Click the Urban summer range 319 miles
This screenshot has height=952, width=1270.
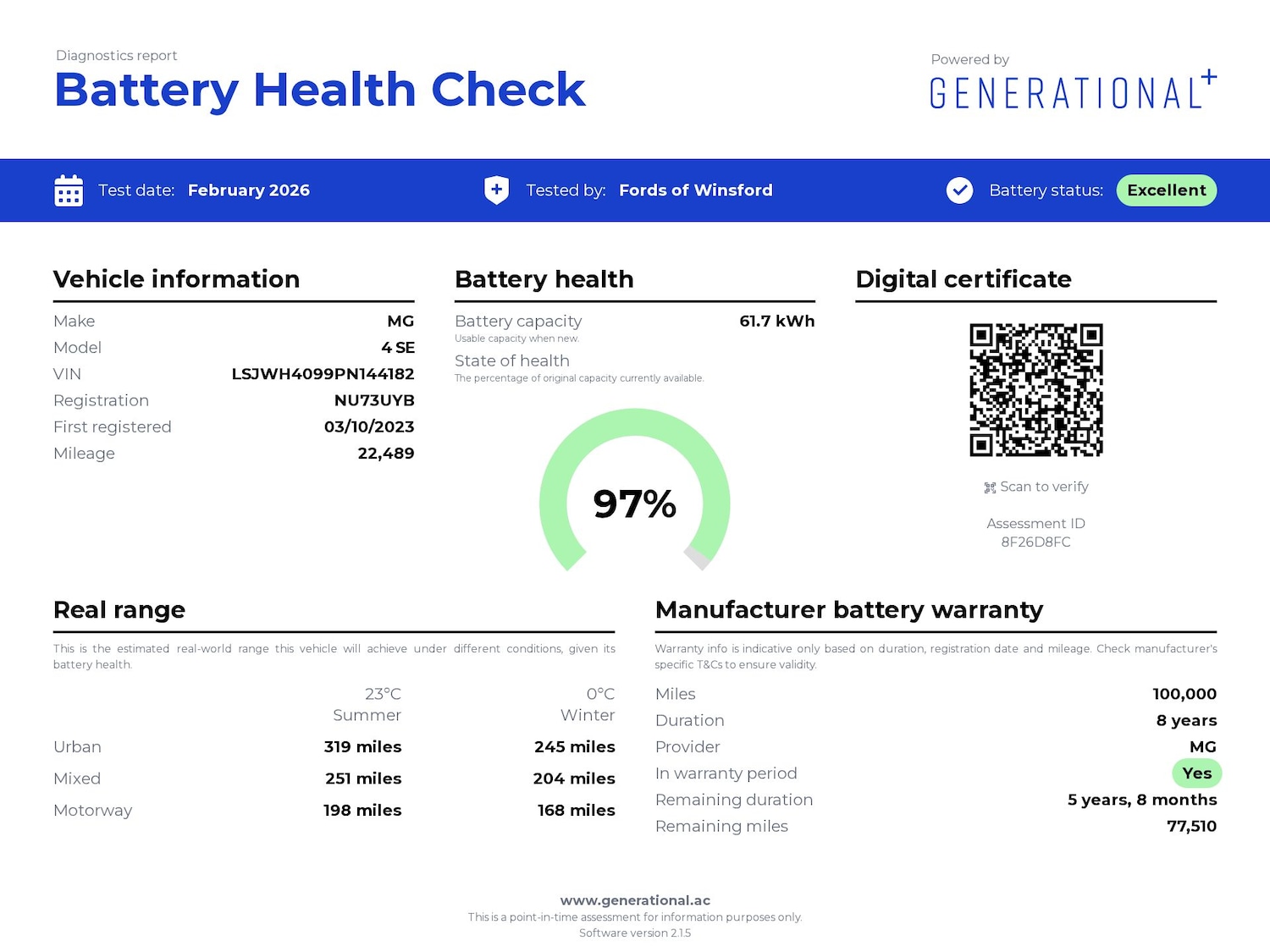click(x=362, y=747)
